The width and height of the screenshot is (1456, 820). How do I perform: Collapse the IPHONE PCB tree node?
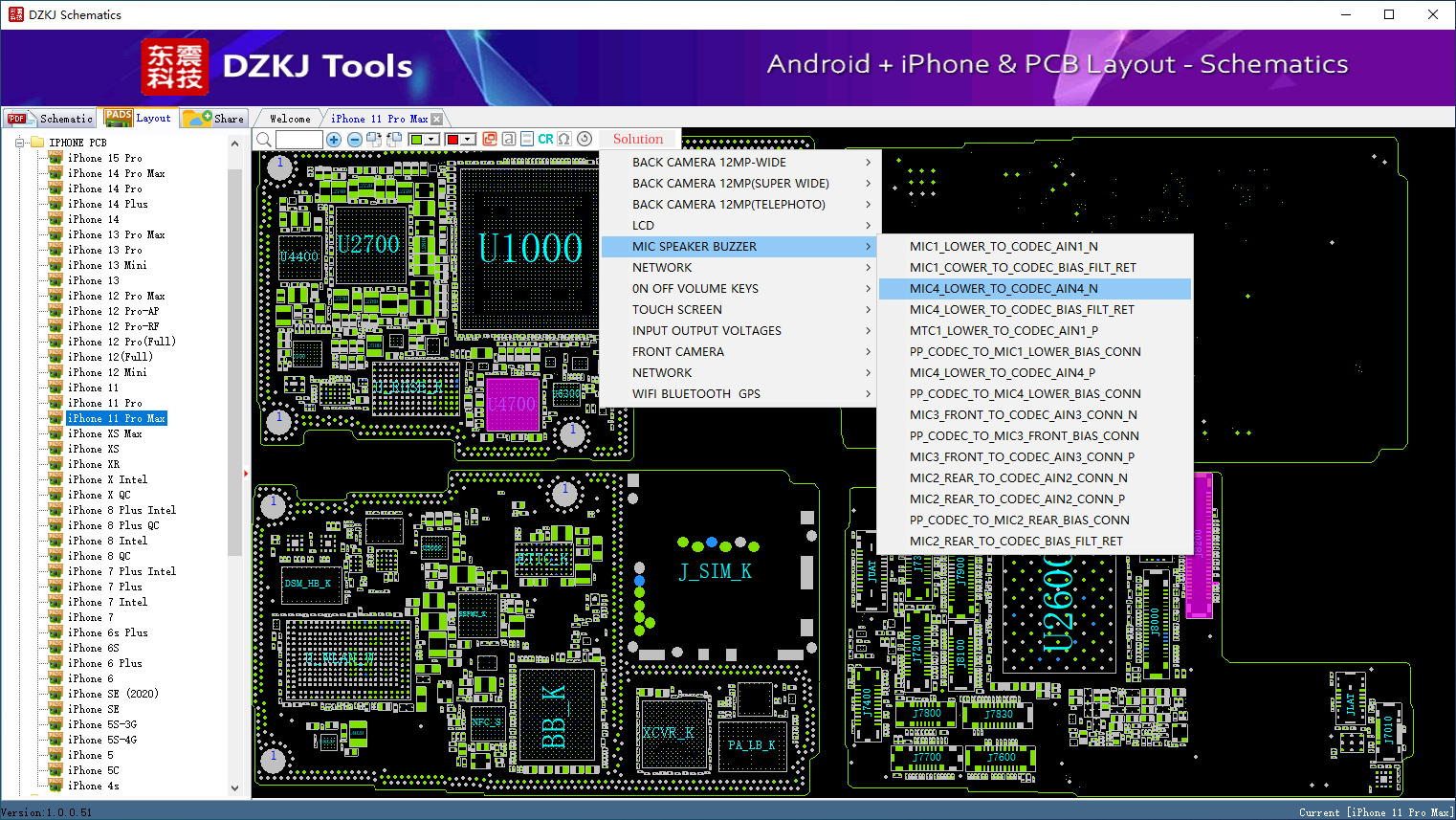(19, 143)
